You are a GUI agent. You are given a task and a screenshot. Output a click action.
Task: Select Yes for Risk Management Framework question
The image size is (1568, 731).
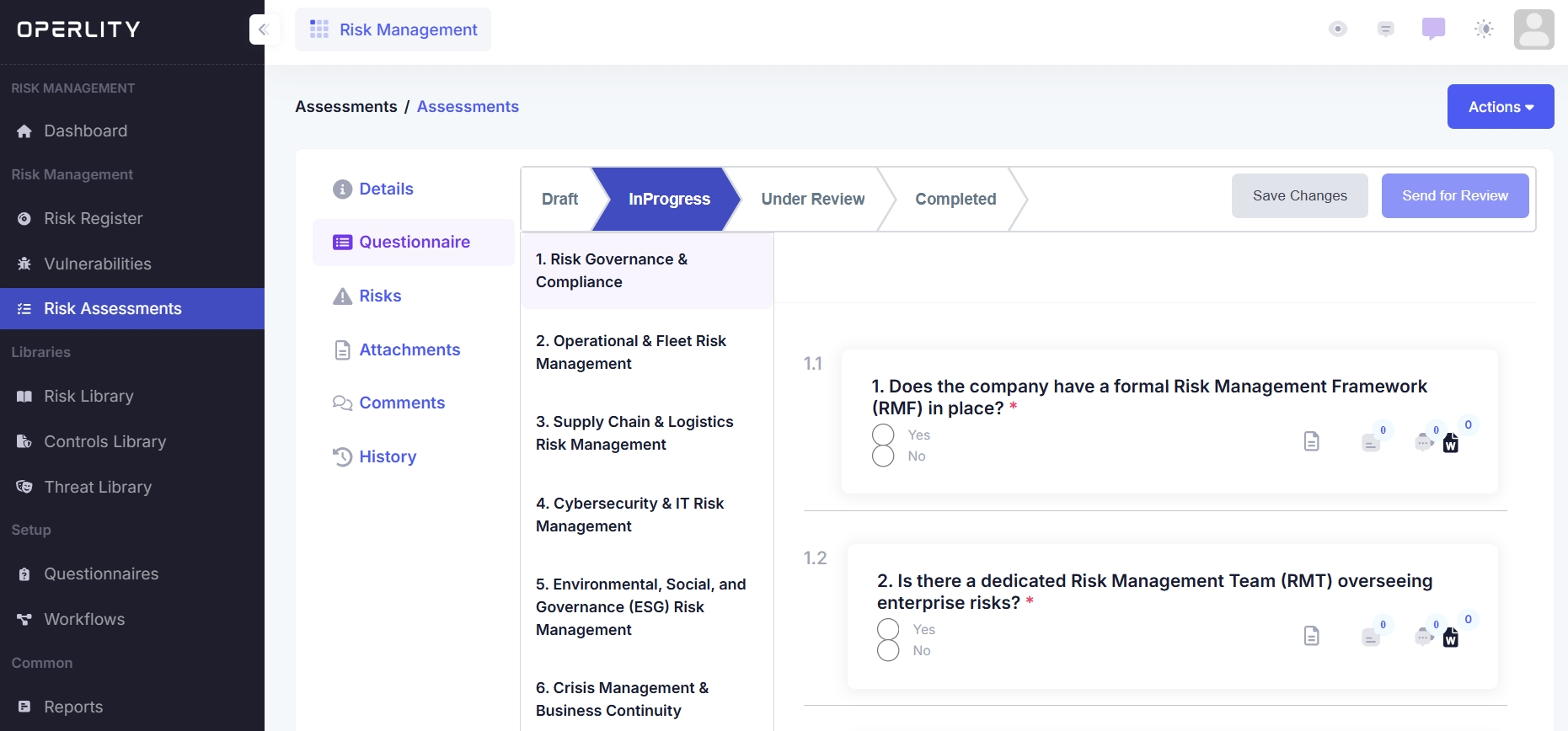tap(883, 435)
